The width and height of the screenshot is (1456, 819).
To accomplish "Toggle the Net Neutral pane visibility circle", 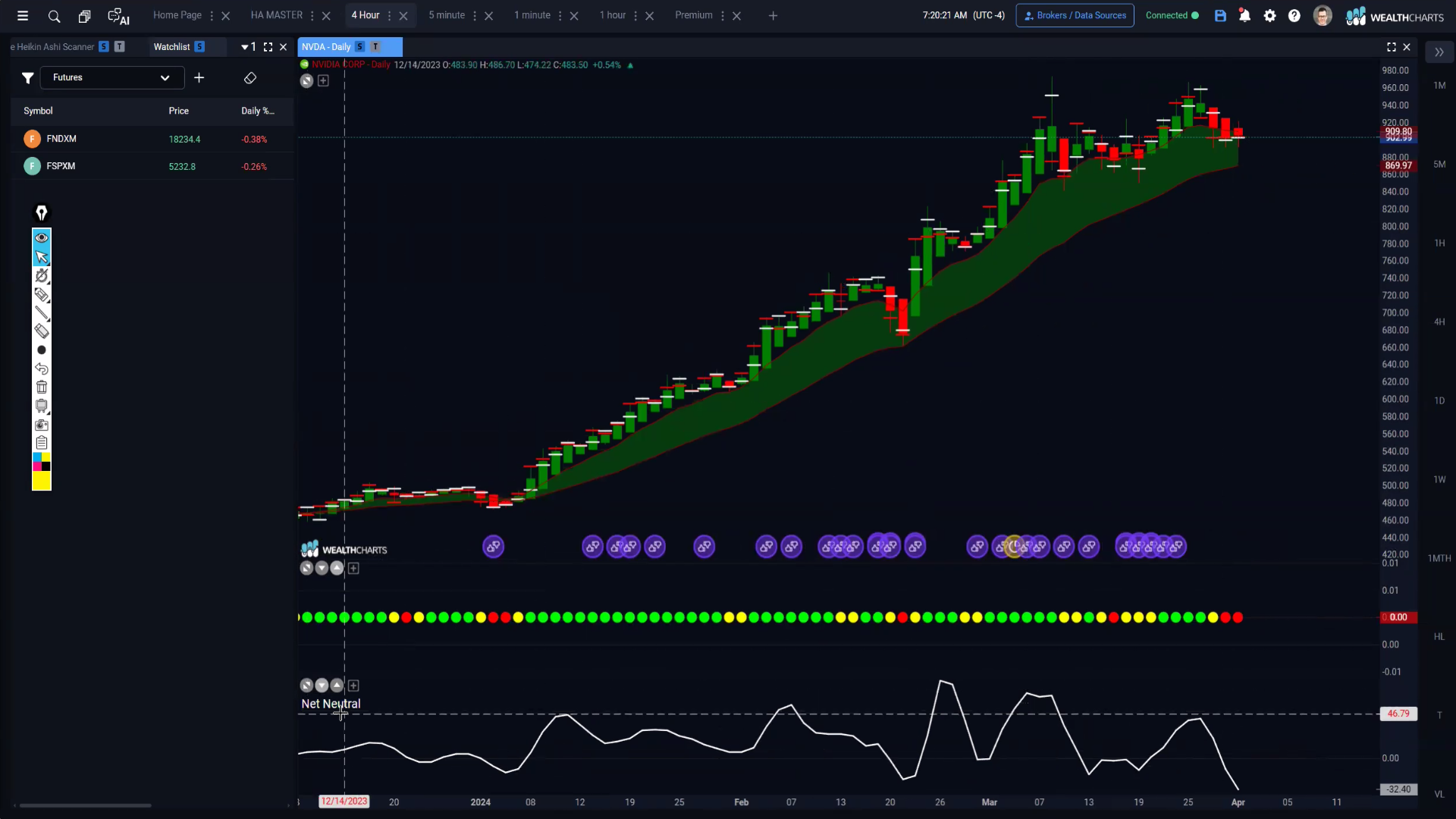I will [306, 686].
